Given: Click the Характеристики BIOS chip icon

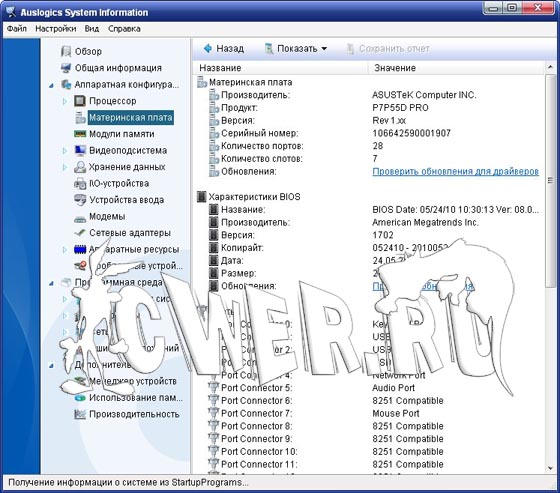Looking at the screenshot, I should (202, 197).
